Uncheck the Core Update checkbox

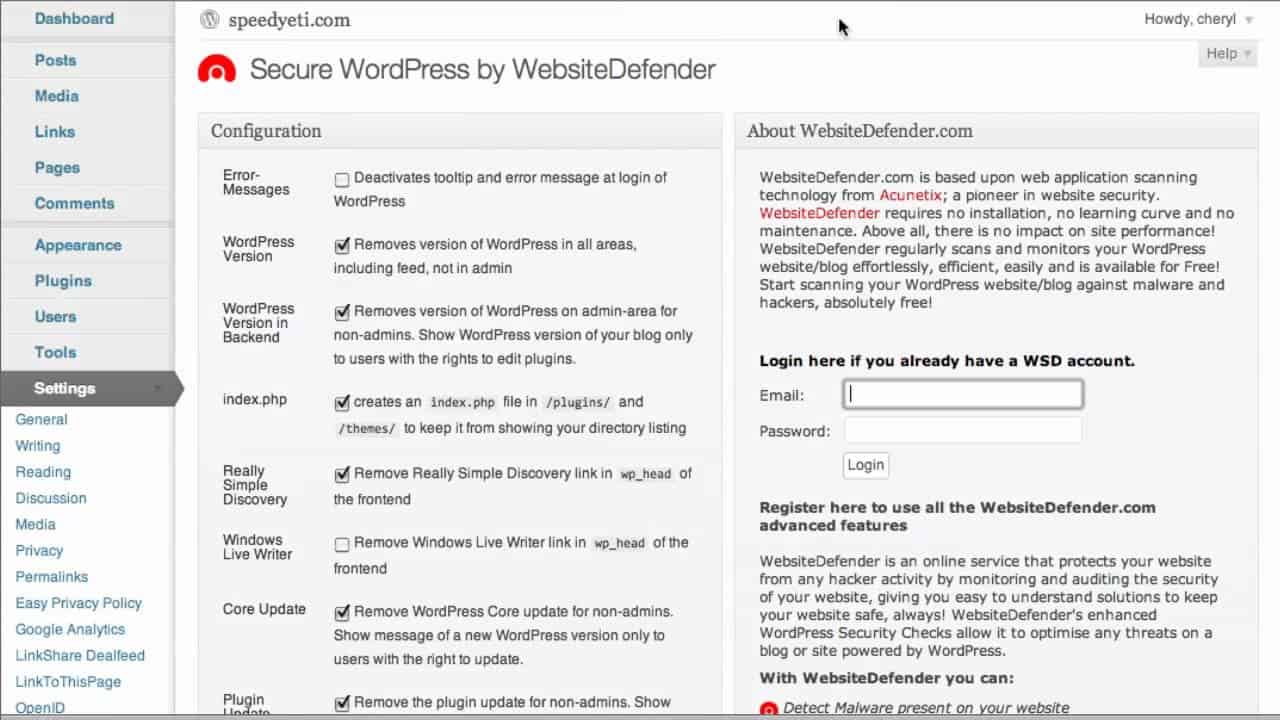pyautogui.click(x=342, y=612)
